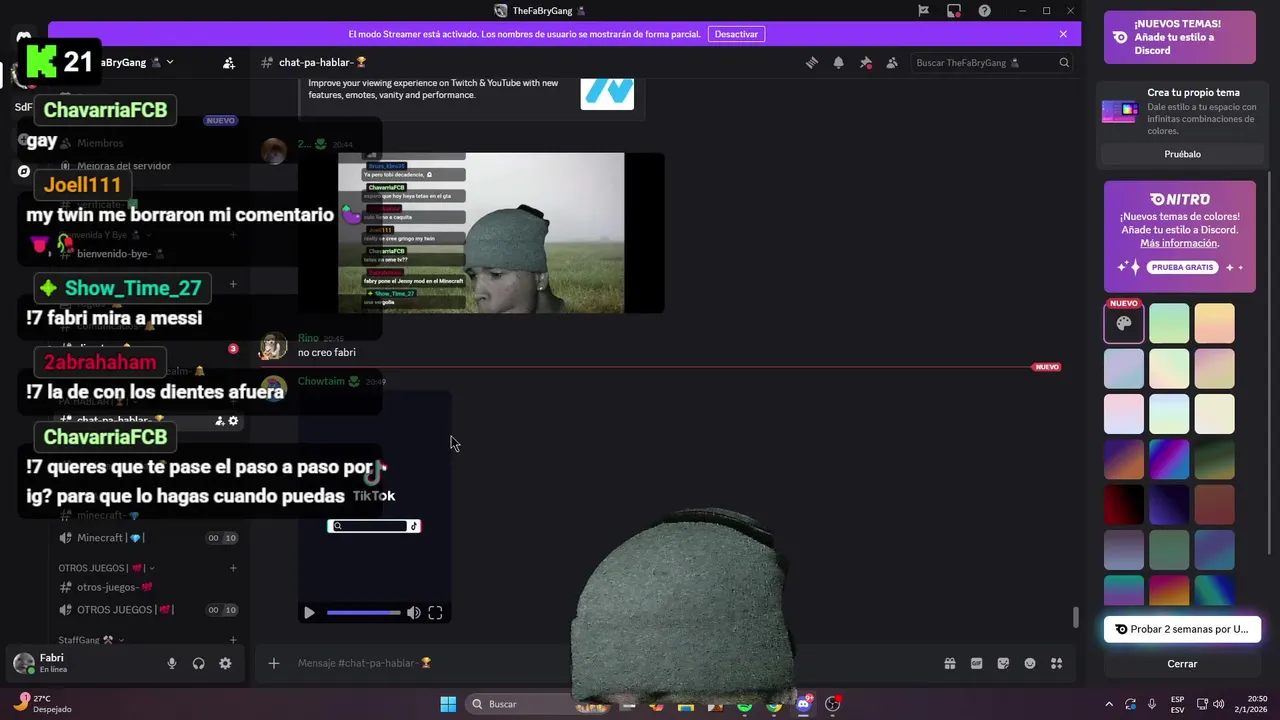Open user settings gear next to Fabri
This screenshot has height=720, width=1280.
(225, 663)
